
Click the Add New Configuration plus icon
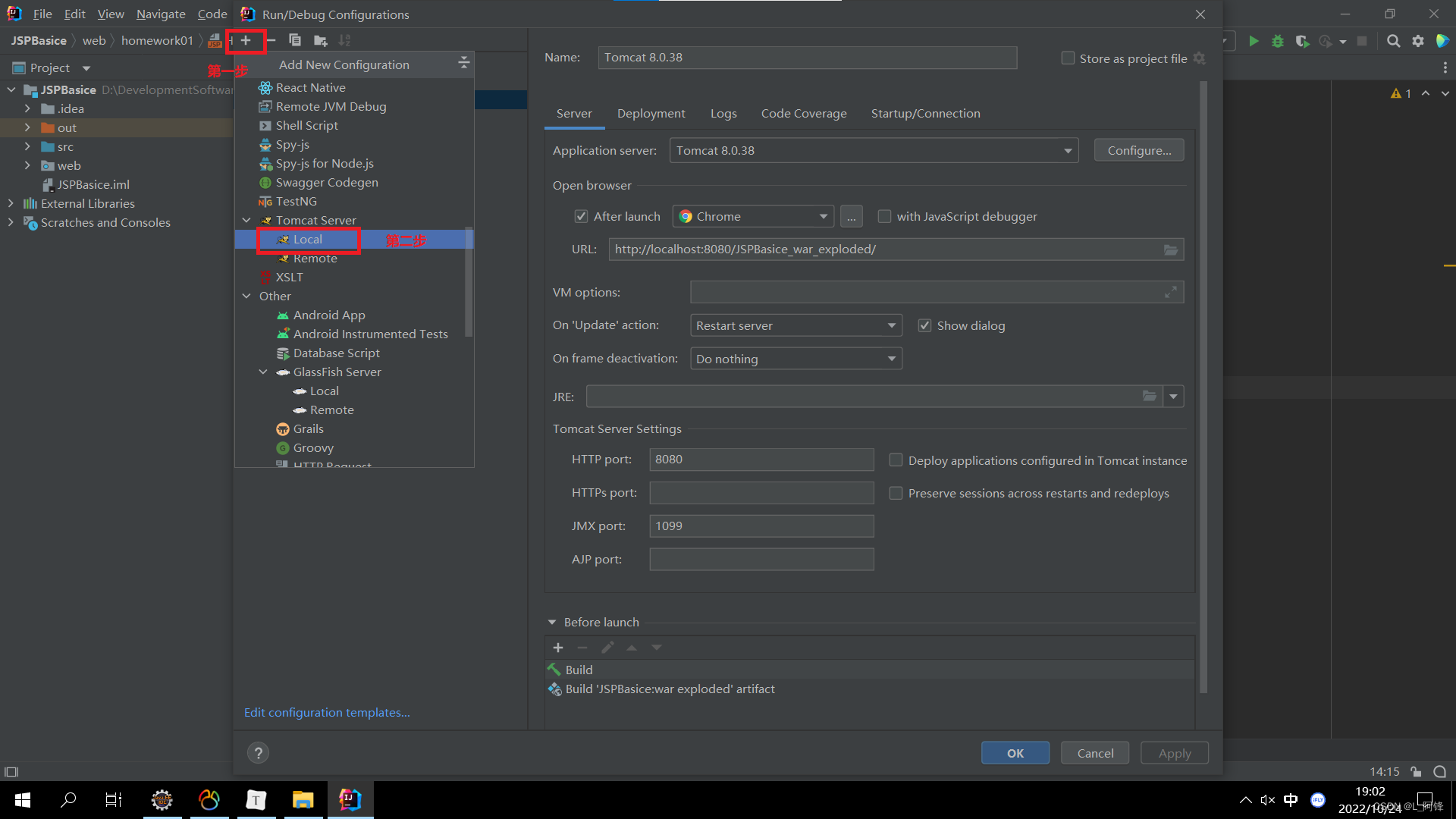tap(246, 40)
